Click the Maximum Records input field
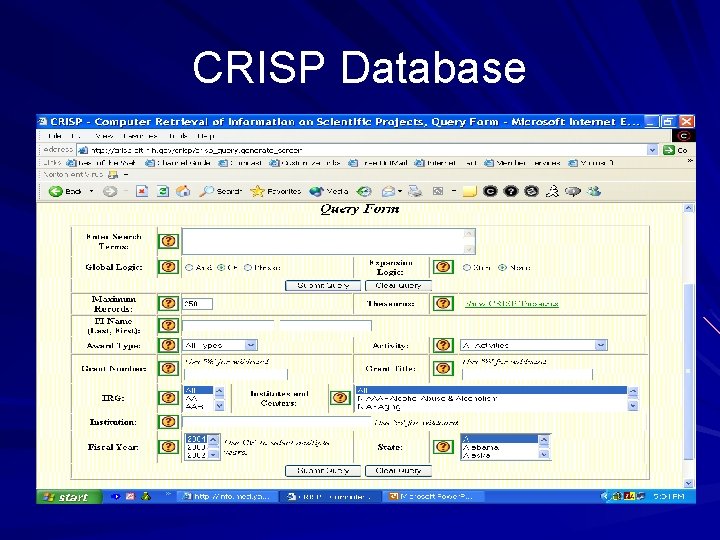The width and height of the screenshot is (720, 540). coord(197,304)
